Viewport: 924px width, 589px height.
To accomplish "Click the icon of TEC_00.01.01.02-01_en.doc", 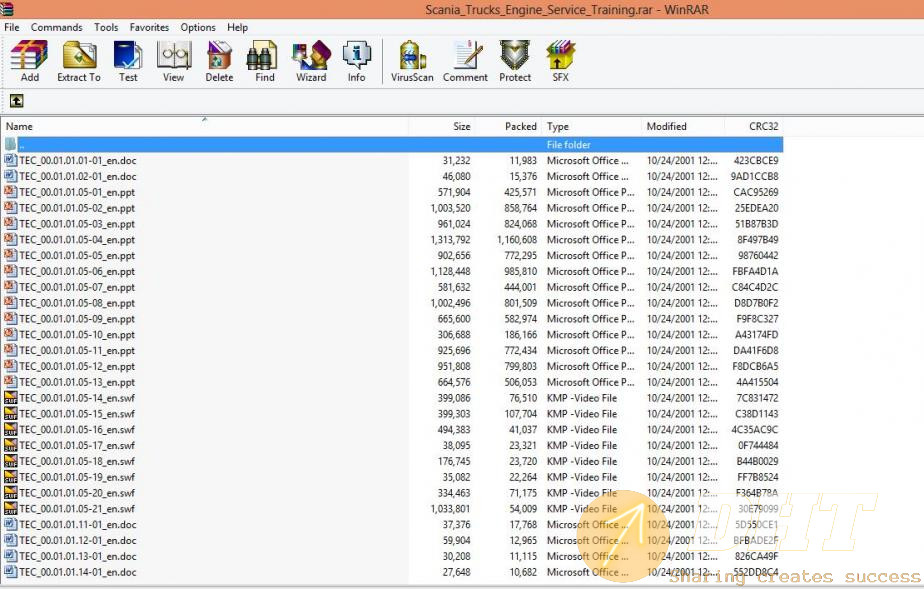I will [x=11, y=176].
